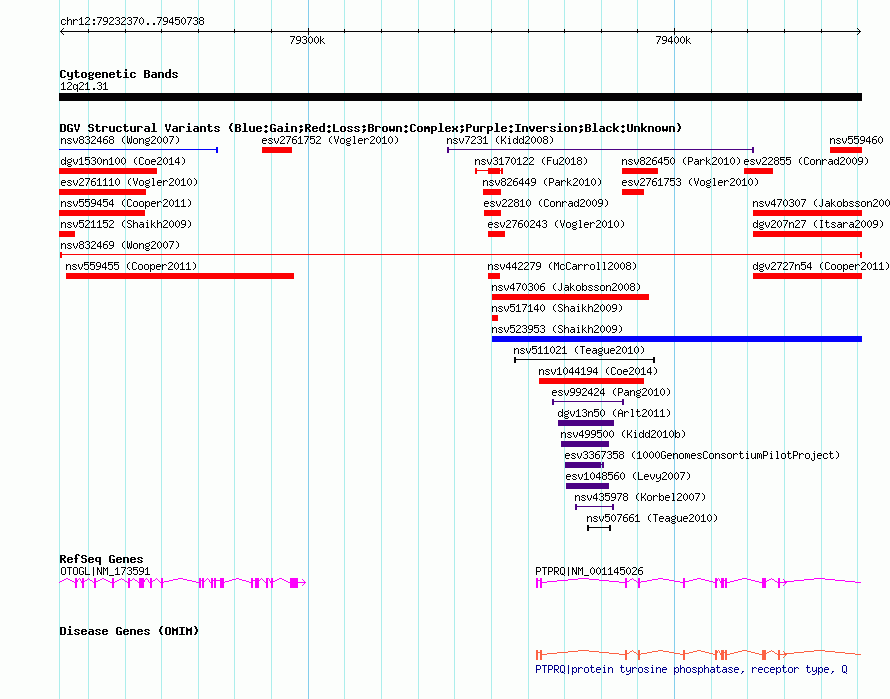Select the dgv1530n100 (Coe2014) red bar
The height and width of the screenshot is (699, 890).
click(108, 171)
